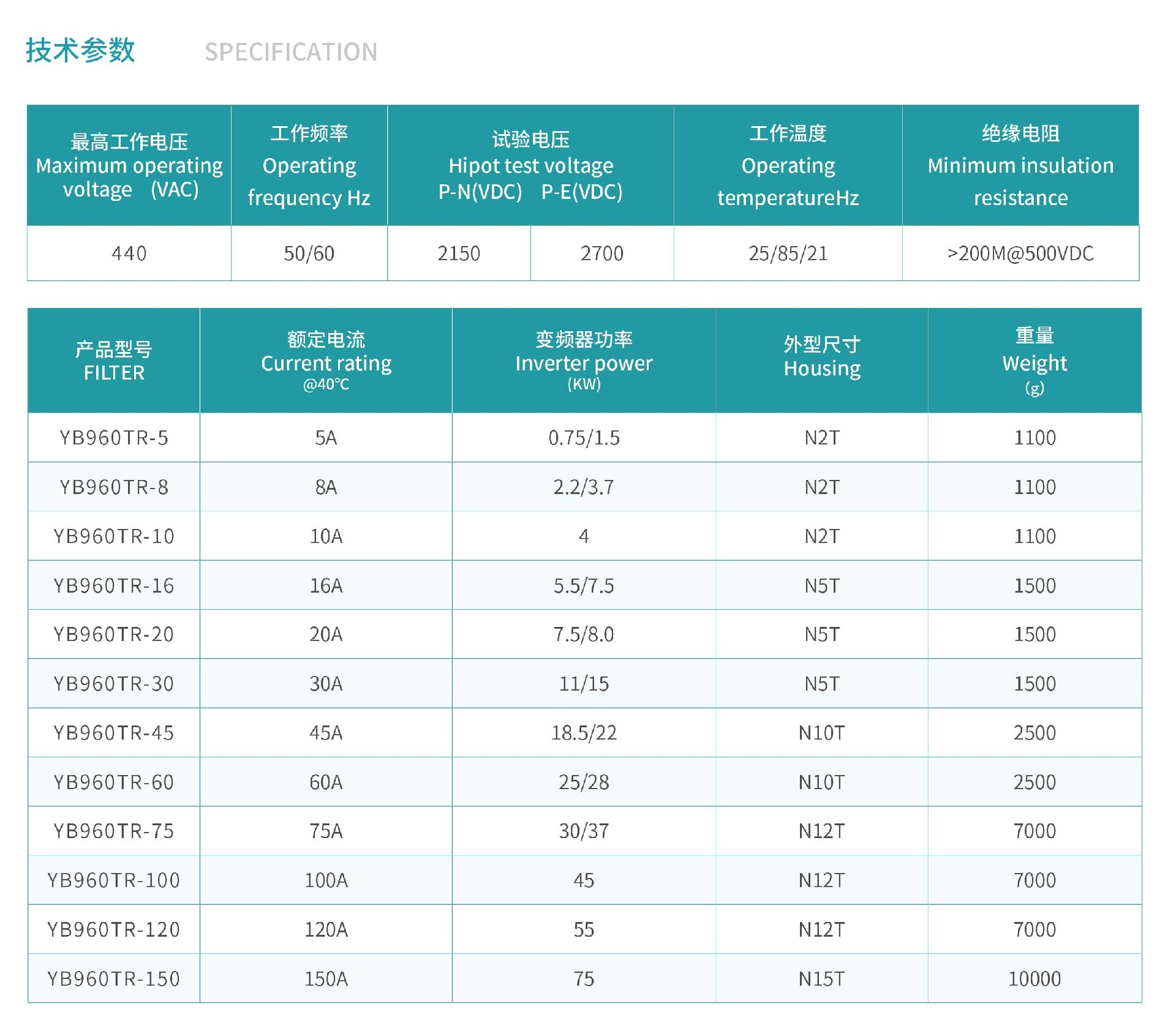Click the N5T housing for YB960TR-16
This screenshot has height=1023, width=1176.
822,586
